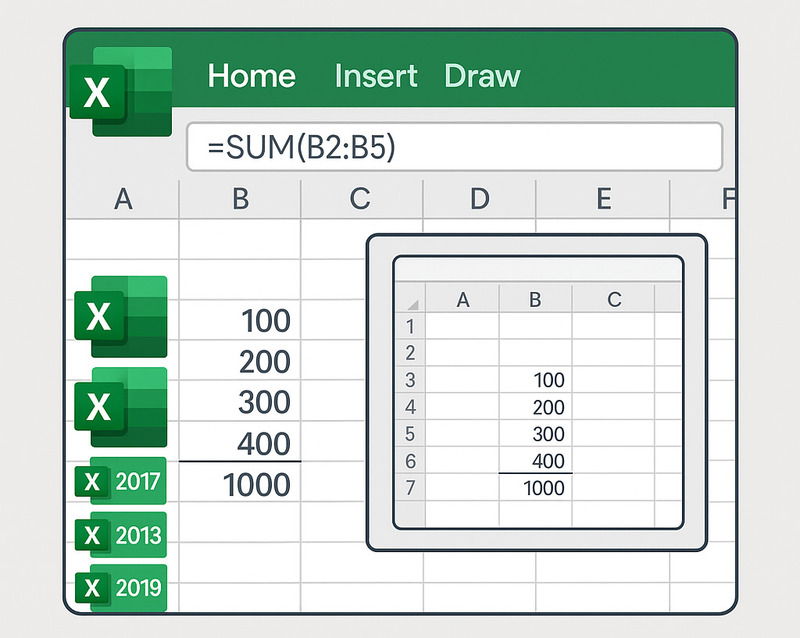Select row 1 header in inset sheet
Viewport: 800px width, 638px height.
410,326
